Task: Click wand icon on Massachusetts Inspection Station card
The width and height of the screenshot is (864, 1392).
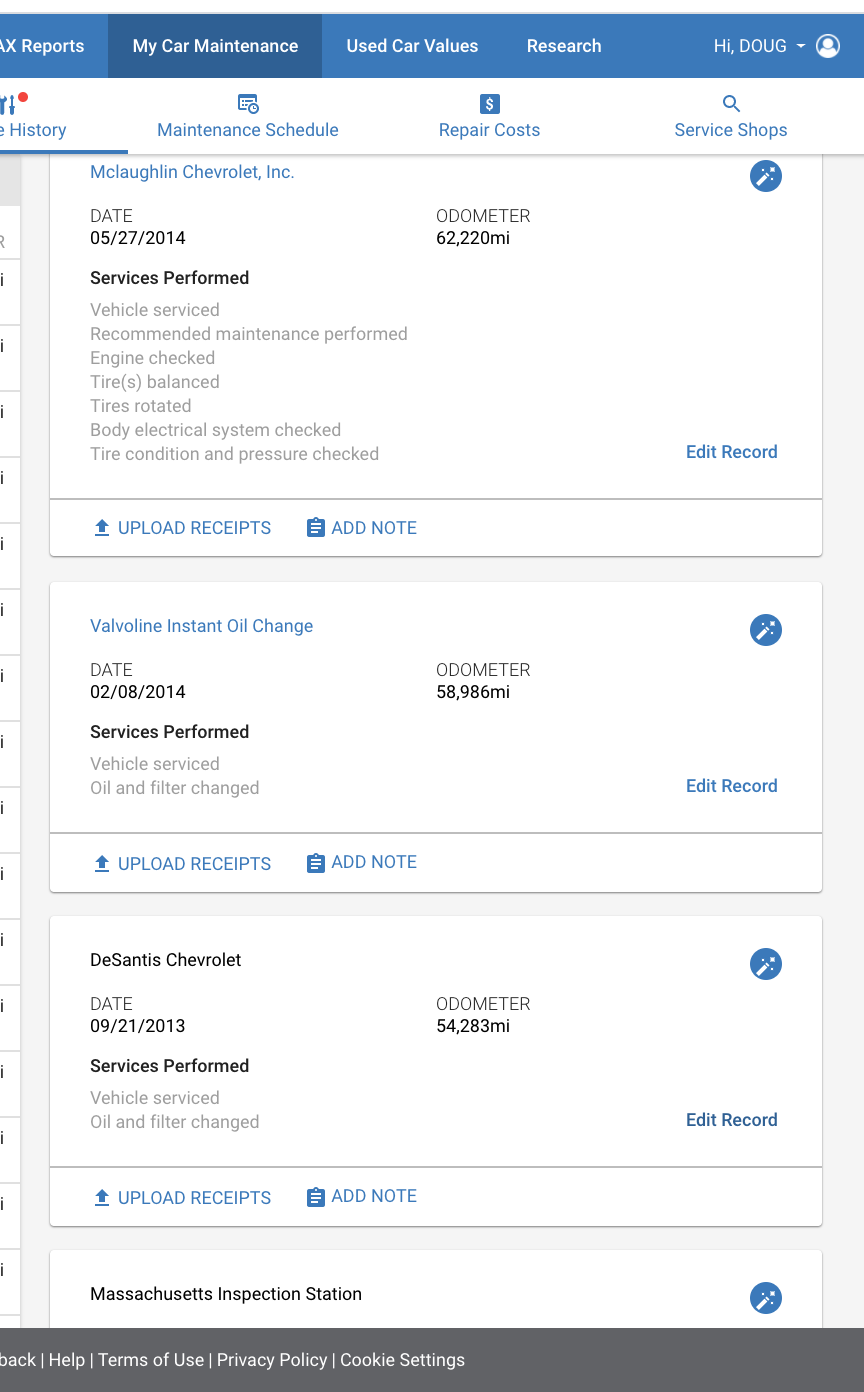Action: [766, 1298]
